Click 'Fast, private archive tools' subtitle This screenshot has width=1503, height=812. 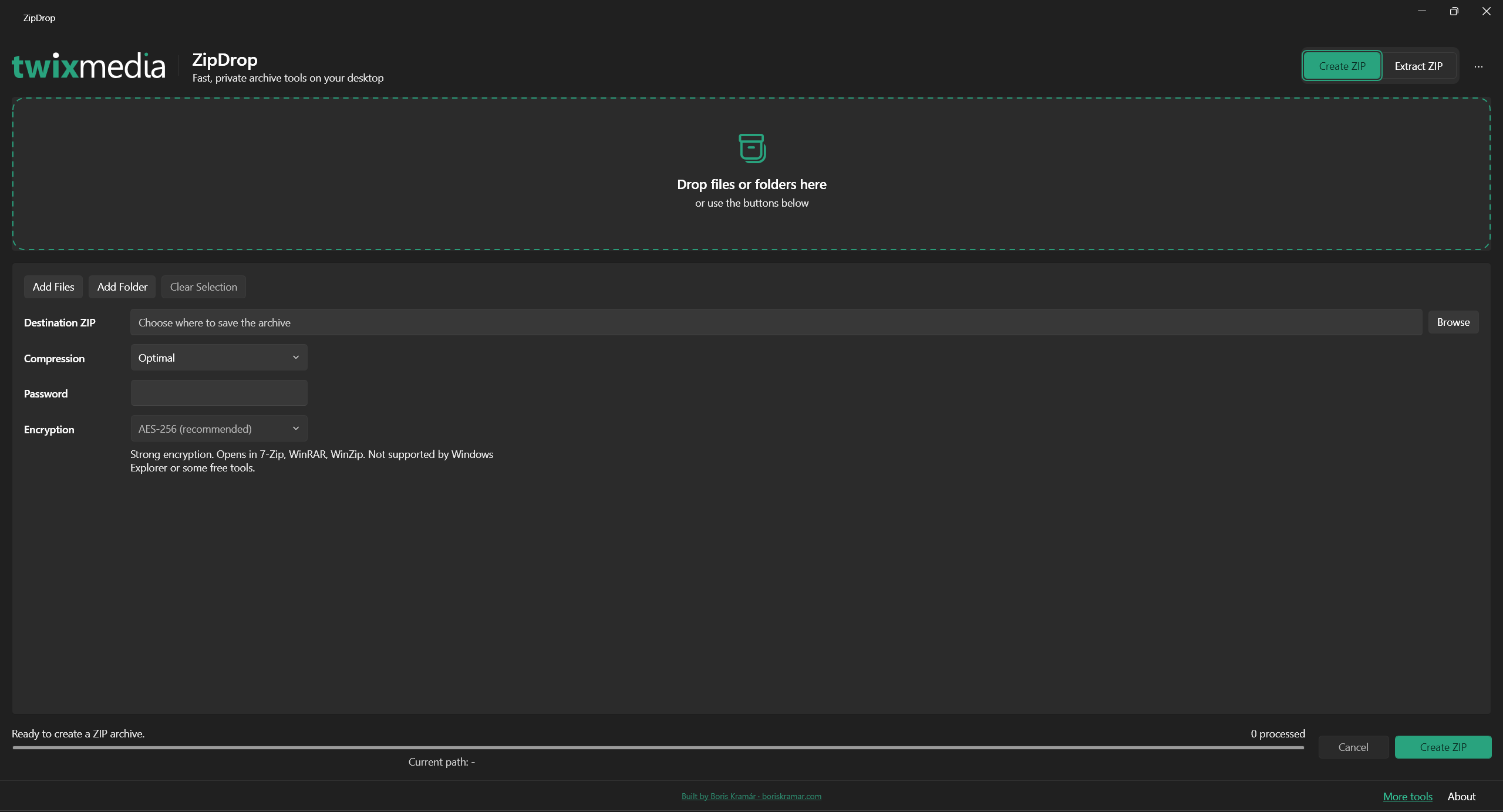pos(288,78)
